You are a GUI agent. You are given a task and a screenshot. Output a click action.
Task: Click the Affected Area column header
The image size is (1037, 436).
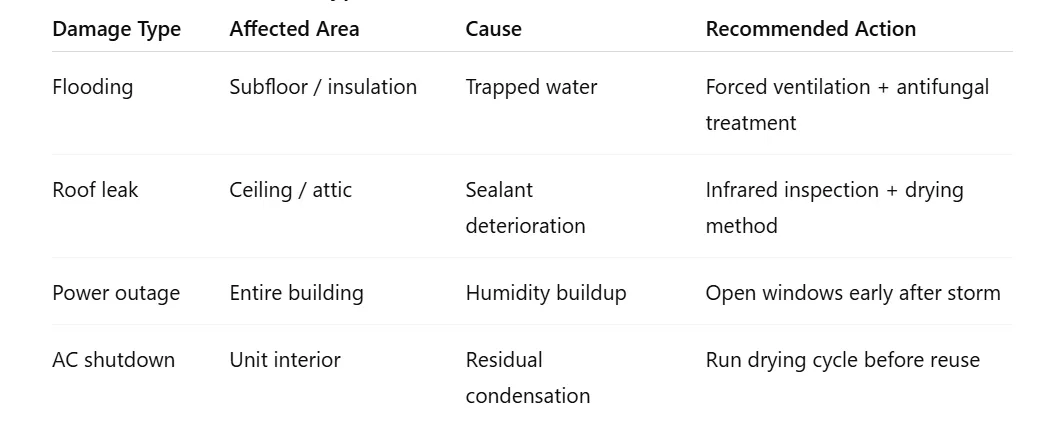[294, 29]
